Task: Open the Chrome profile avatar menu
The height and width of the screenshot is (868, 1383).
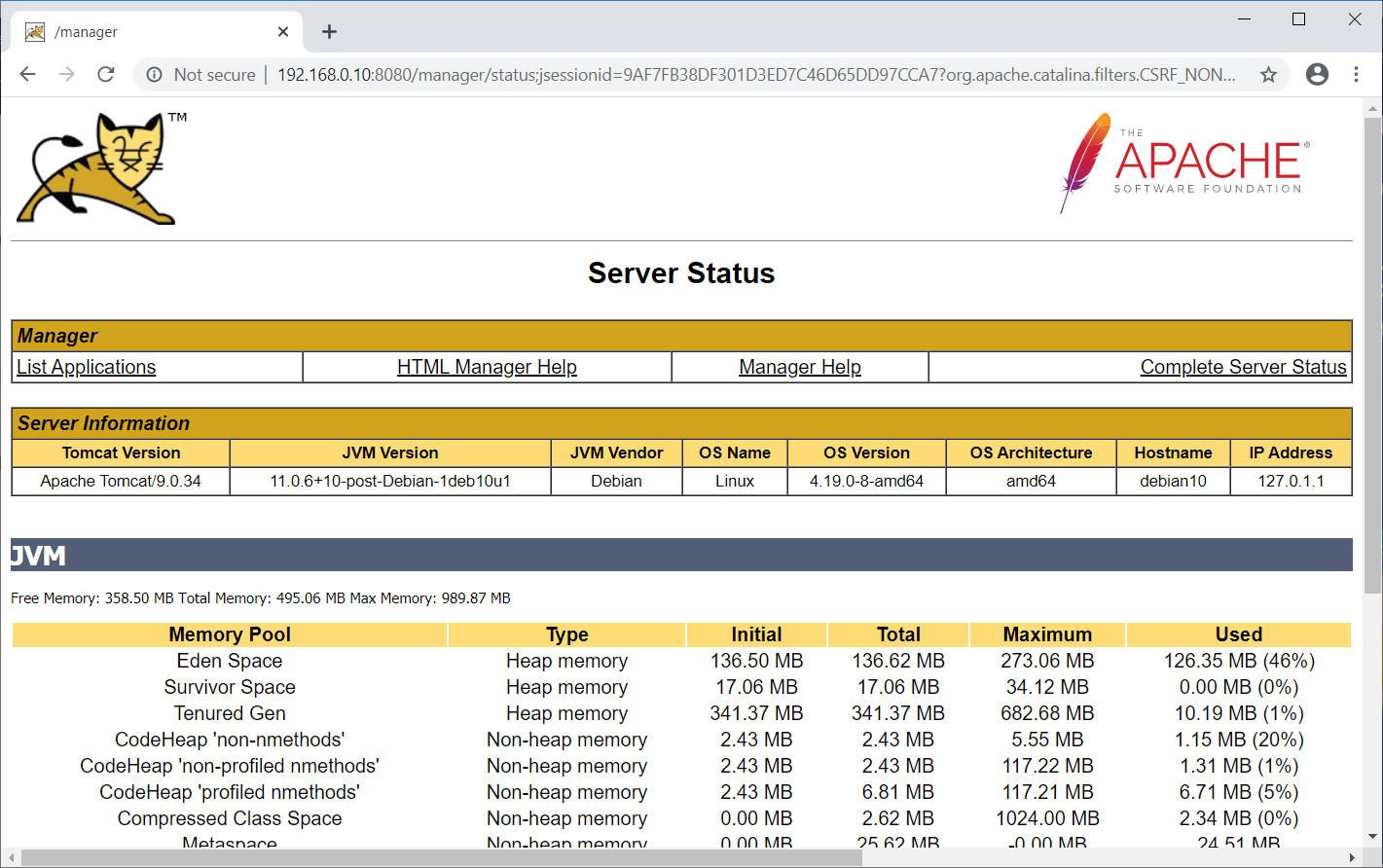Action: point(1317,74)
